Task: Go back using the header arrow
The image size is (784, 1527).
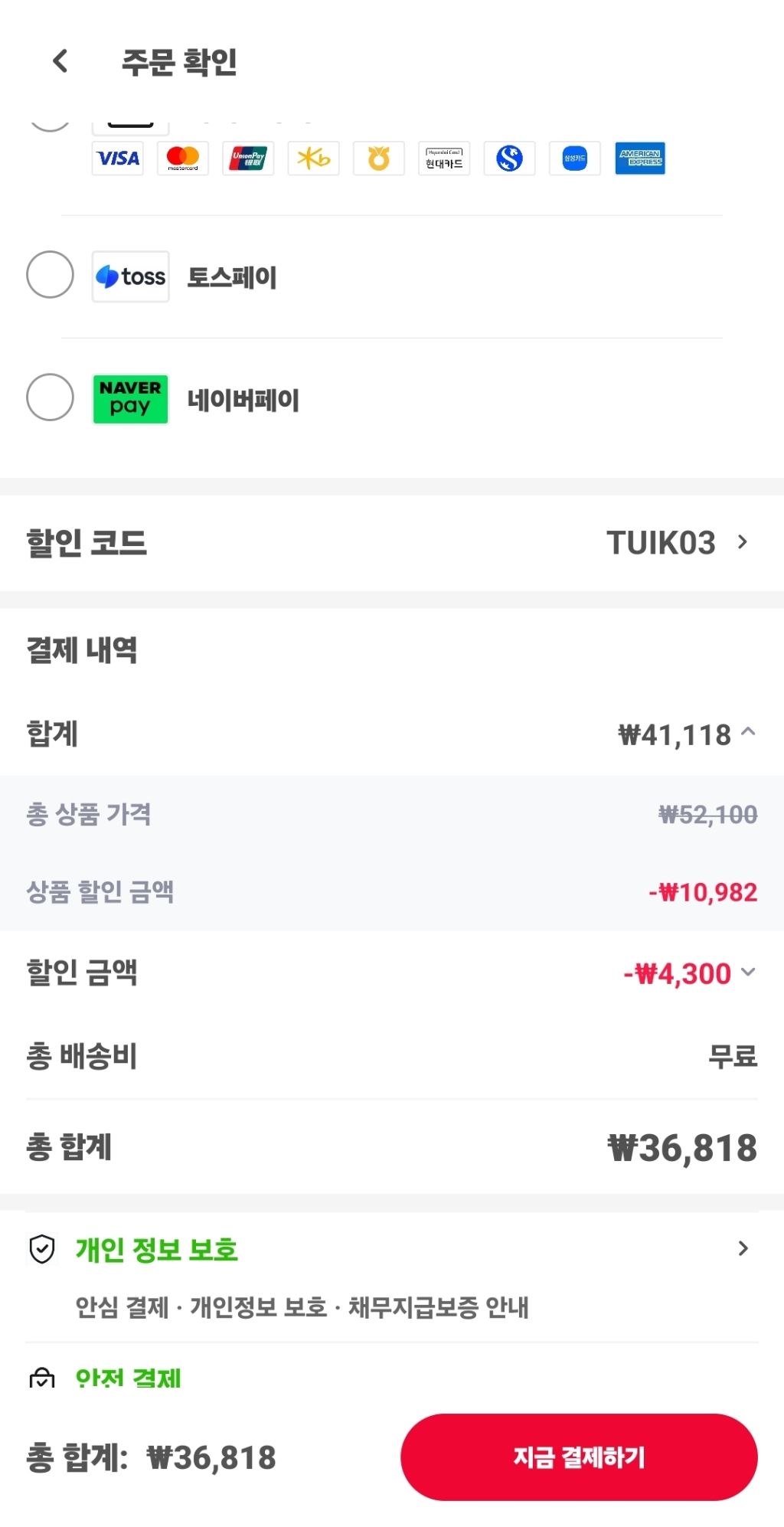Action: click(60, 61)
